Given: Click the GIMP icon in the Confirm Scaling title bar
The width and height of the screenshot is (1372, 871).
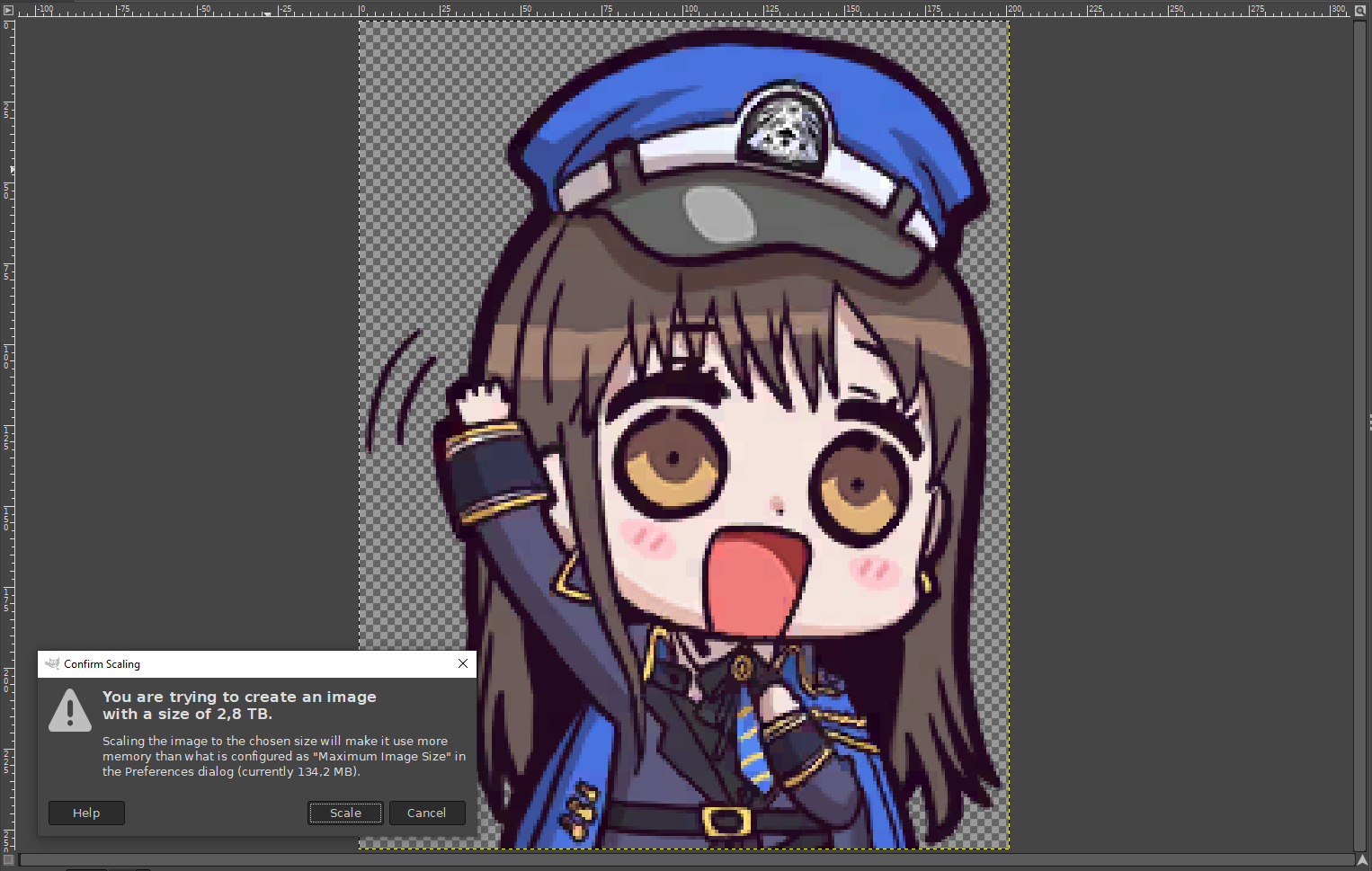Looking at the screenshot, I should [x=52, y=663].
